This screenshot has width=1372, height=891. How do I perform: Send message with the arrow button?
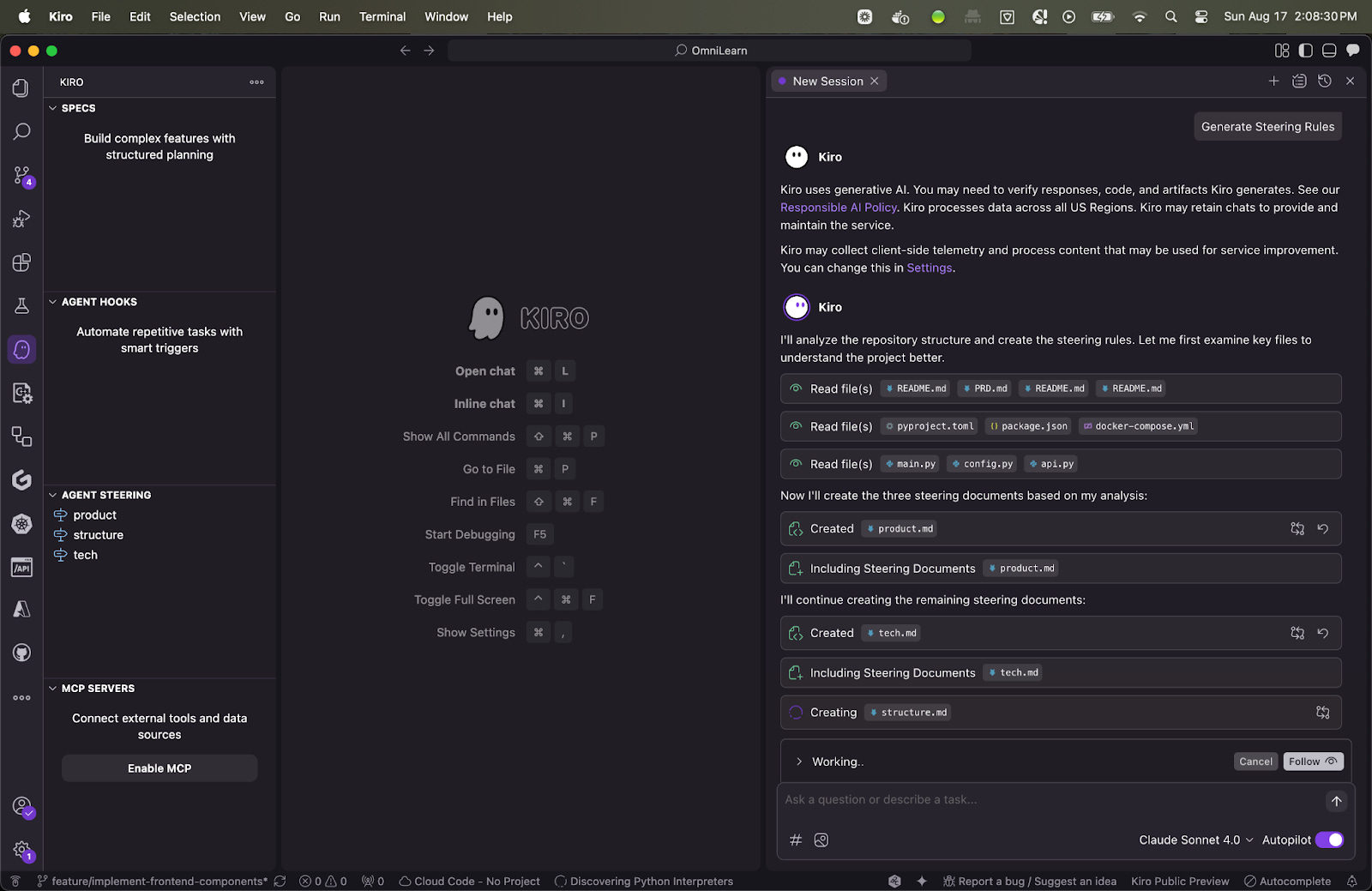point(1336,801)
